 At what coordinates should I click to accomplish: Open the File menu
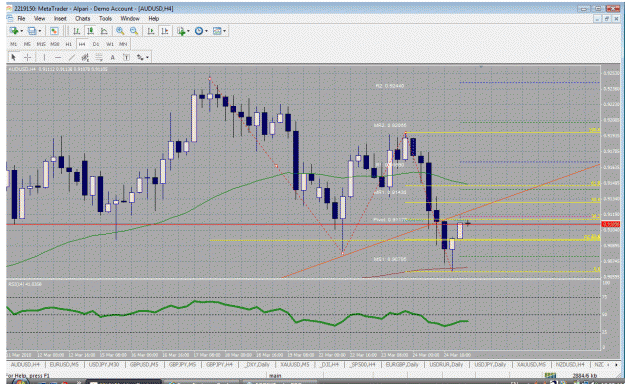click(21, 18)
